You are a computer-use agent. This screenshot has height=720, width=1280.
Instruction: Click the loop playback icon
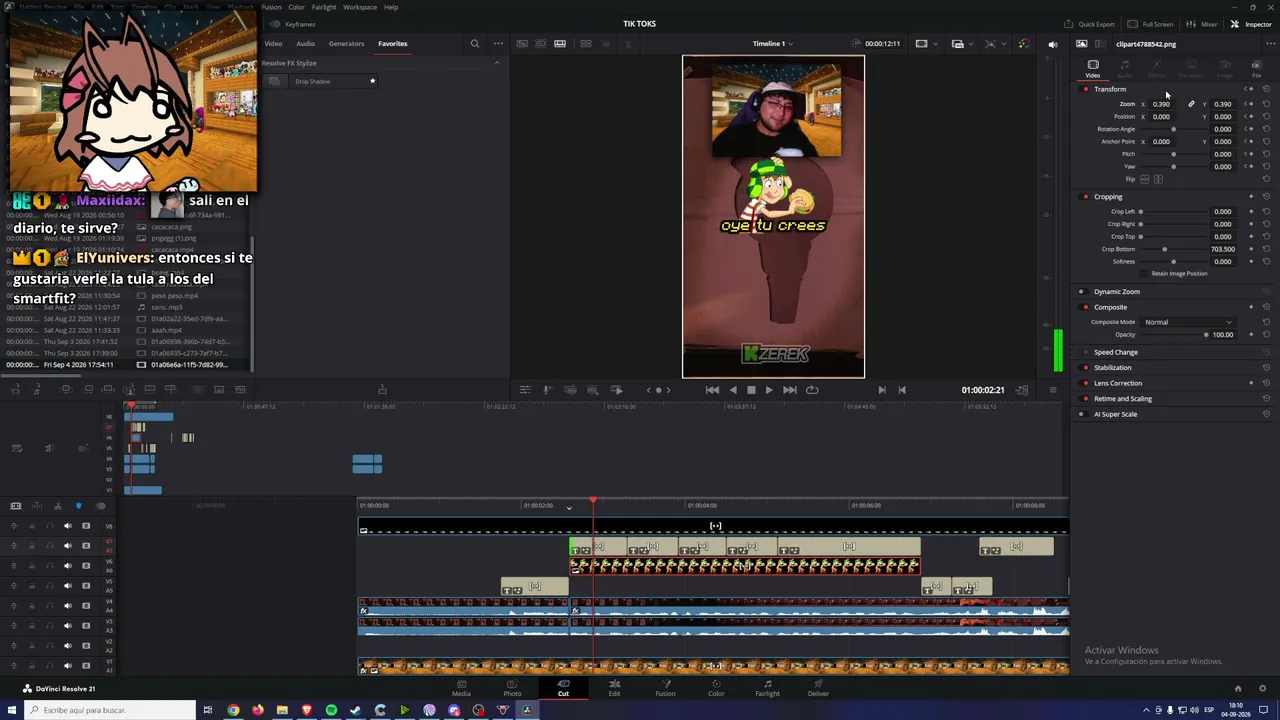(x=812, y=390)
